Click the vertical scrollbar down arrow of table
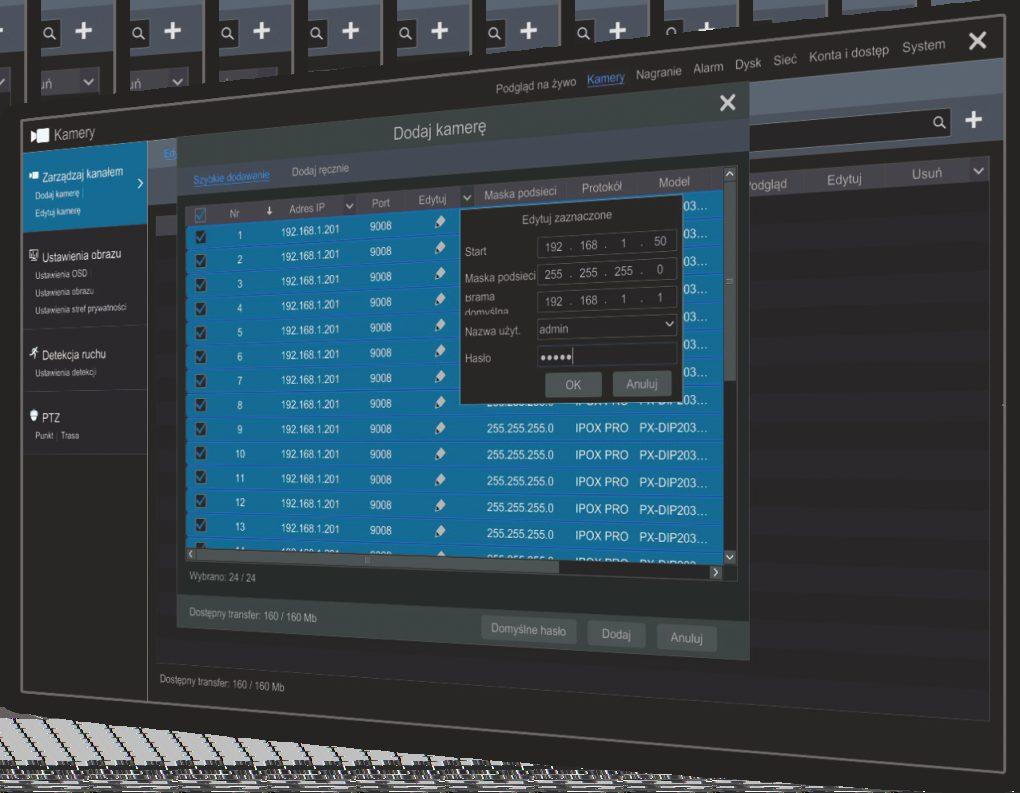The height and width of the screenshot is (793, 1020). [729, 558]
